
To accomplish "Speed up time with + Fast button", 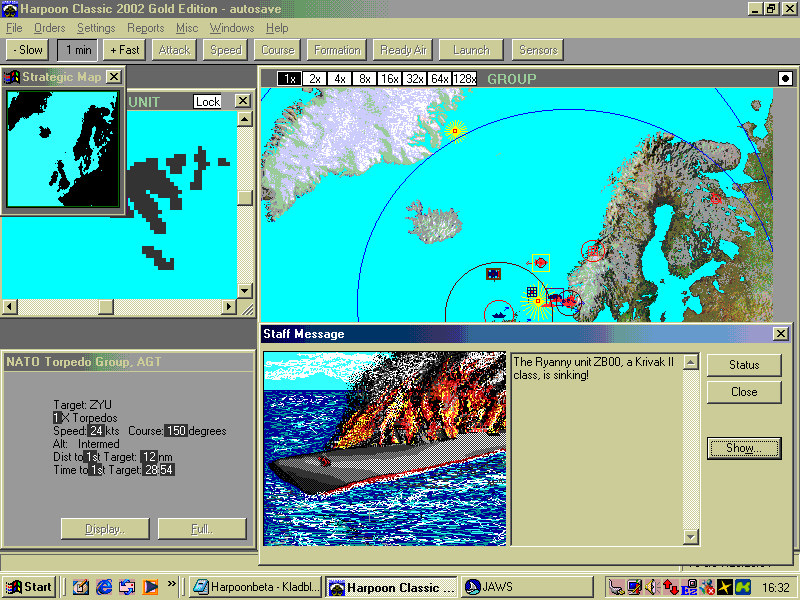I will click(x=124, y=50).
